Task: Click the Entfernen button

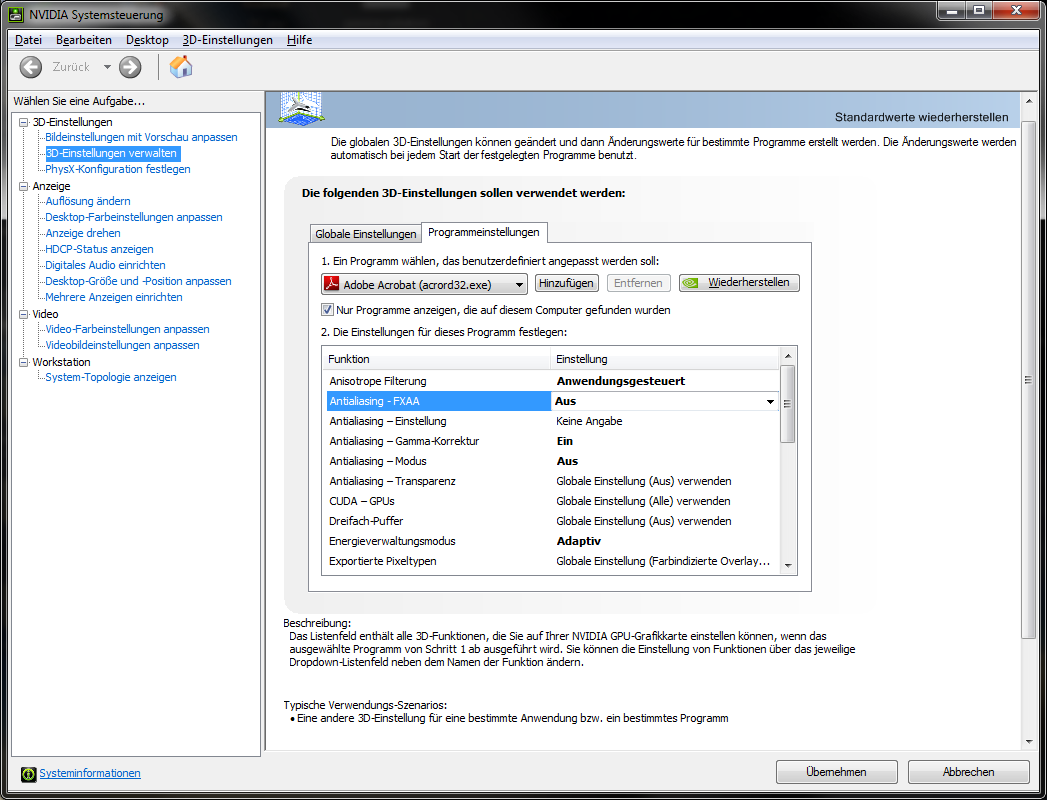Action: coord(638,283)
